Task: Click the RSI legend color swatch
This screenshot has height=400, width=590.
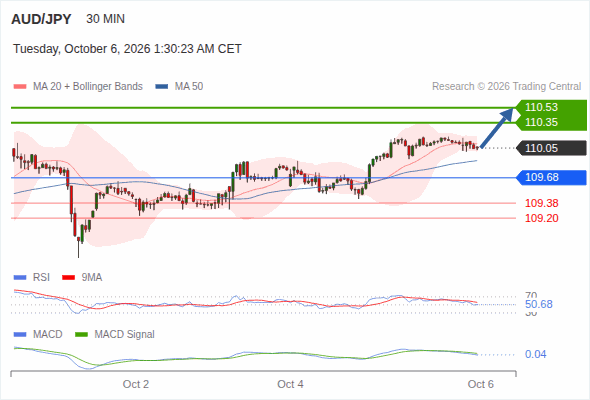Action: 20,278
